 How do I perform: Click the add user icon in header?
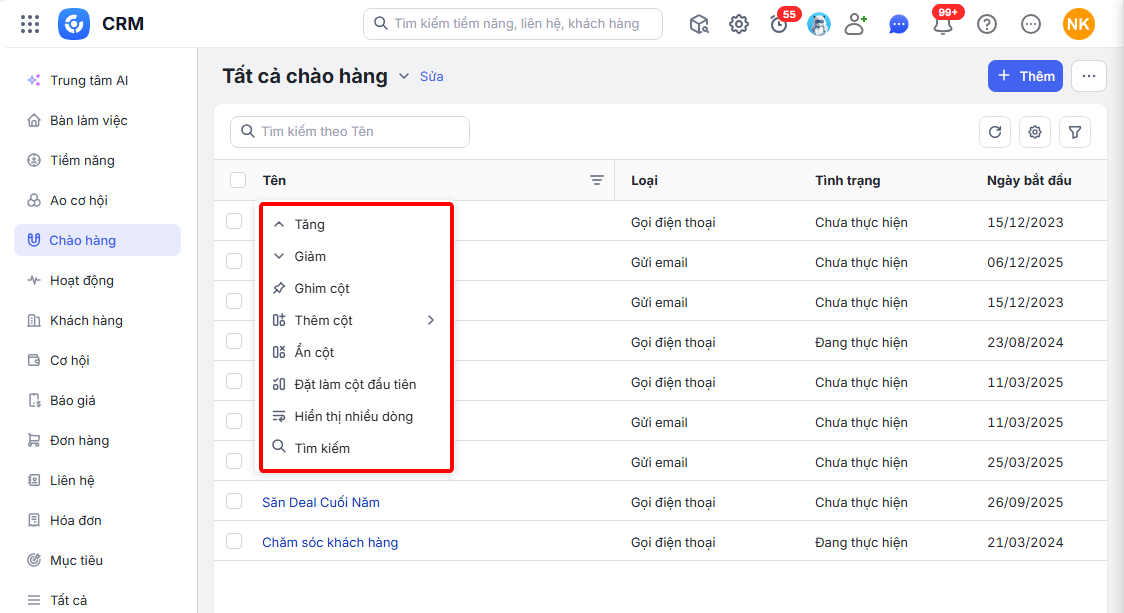point(855,24)
